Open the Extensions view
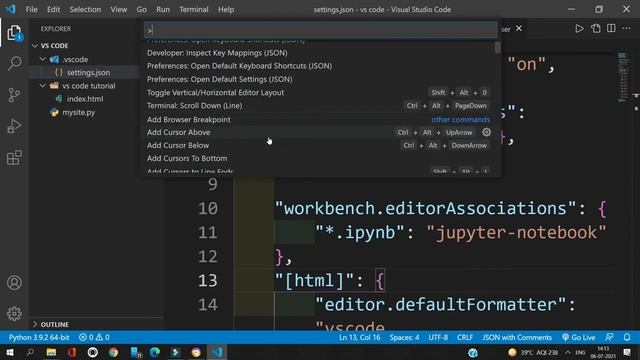Screen dimensions: 640x360 14,158
